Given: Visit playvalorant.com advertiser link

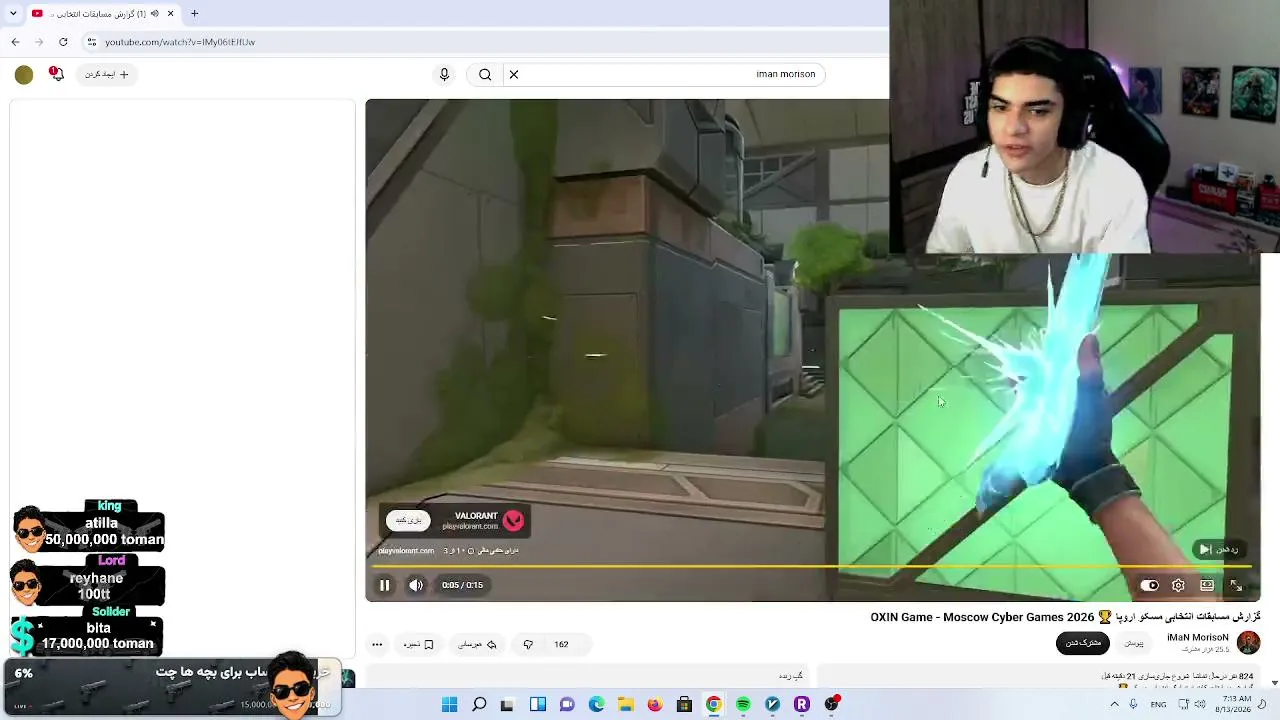Looking at the screenshot, I should (406, 551).
